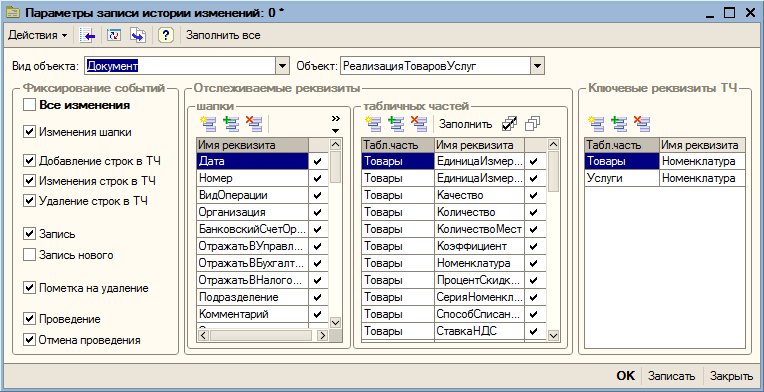Uncheck the Запись checkbox
Screen dimensions: 764x392
point(30,234)
